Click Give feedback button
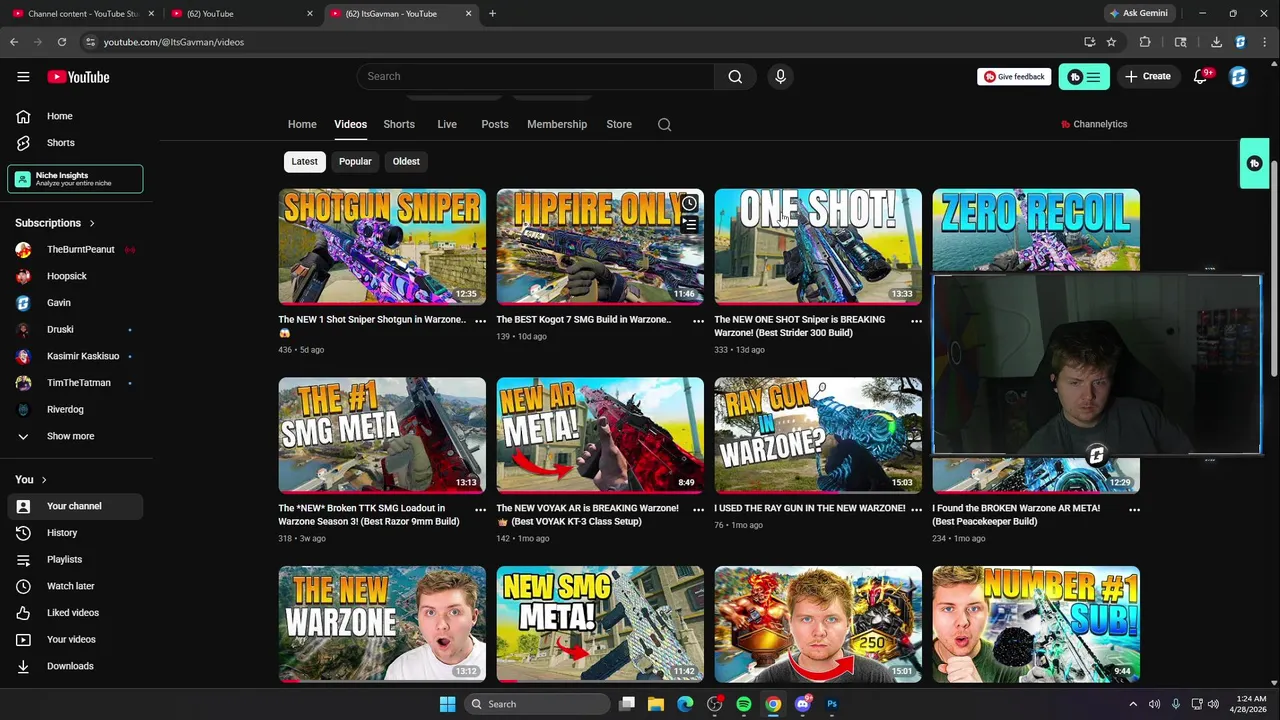Screen dimensions: 1280x720 pyautogui.click(x=1014, y=77)
